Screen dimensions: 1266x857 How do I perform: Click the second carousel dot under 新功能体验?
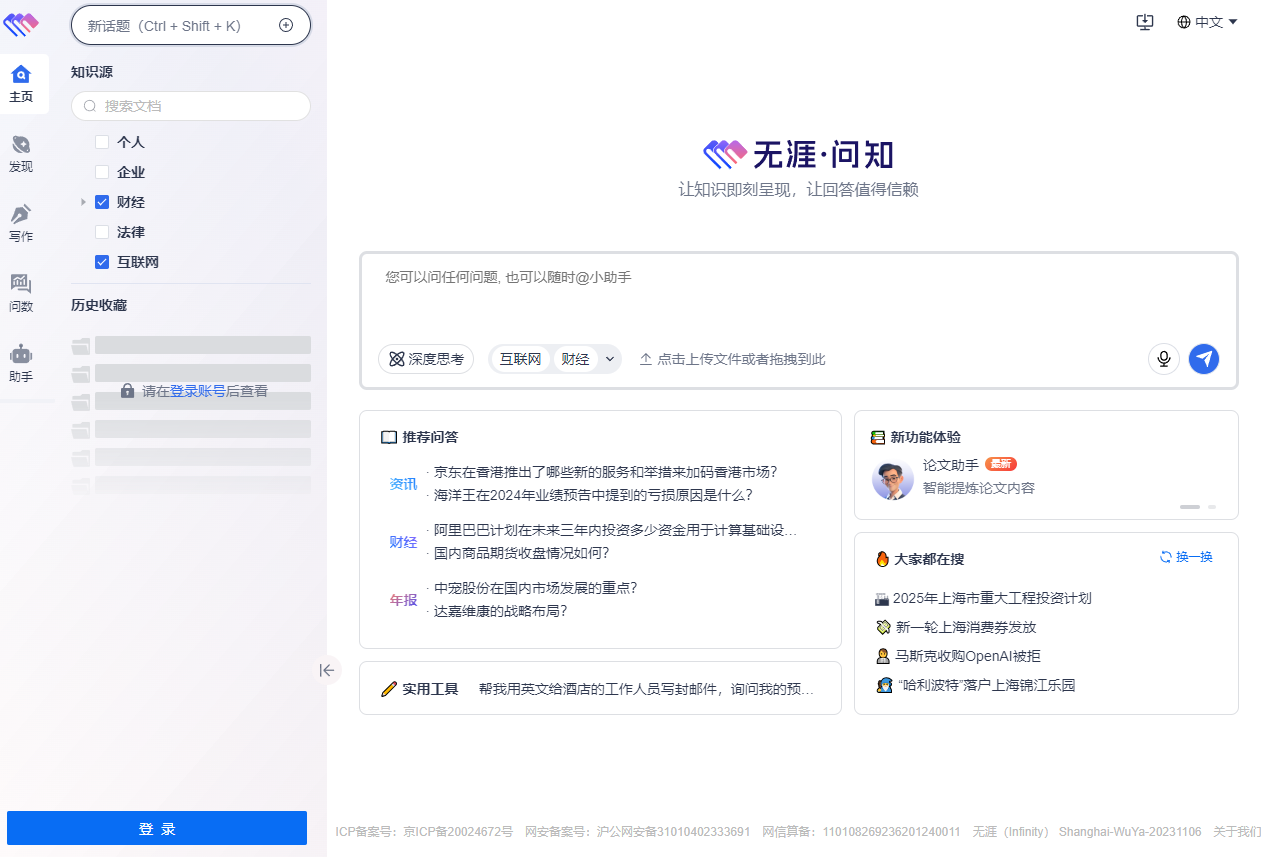tap(1213, 507)
